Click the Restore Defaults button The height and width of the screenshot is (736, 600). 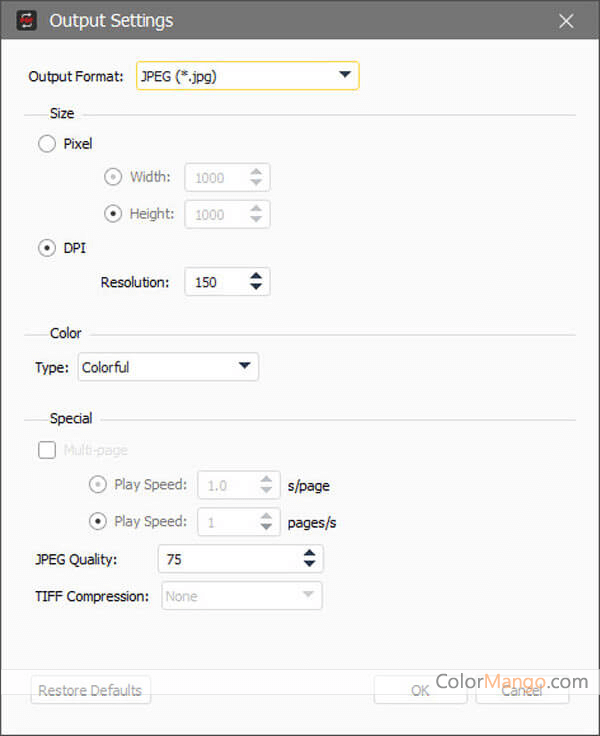tap(91, 690)
